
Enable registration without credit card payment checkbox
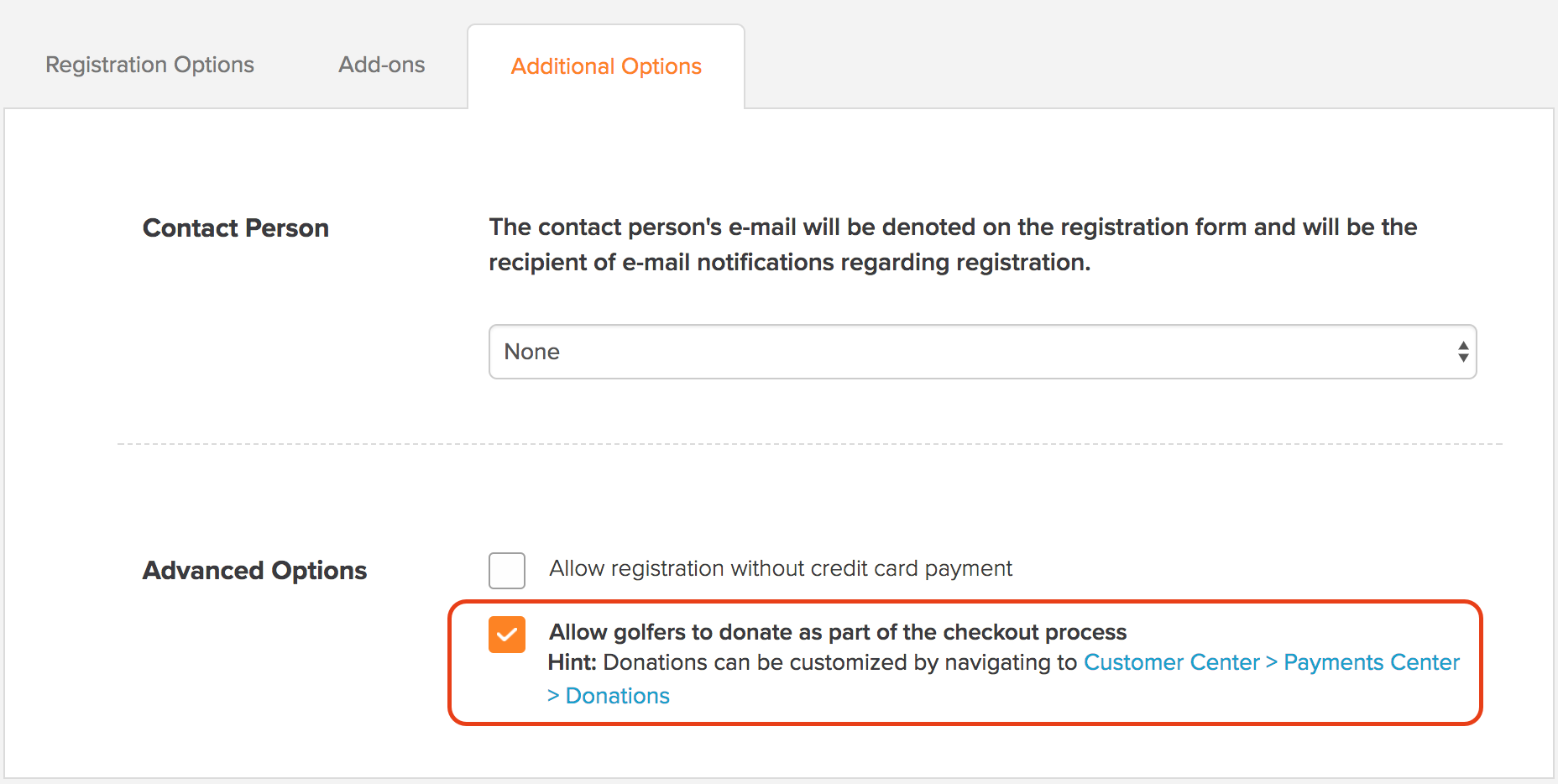507,571
